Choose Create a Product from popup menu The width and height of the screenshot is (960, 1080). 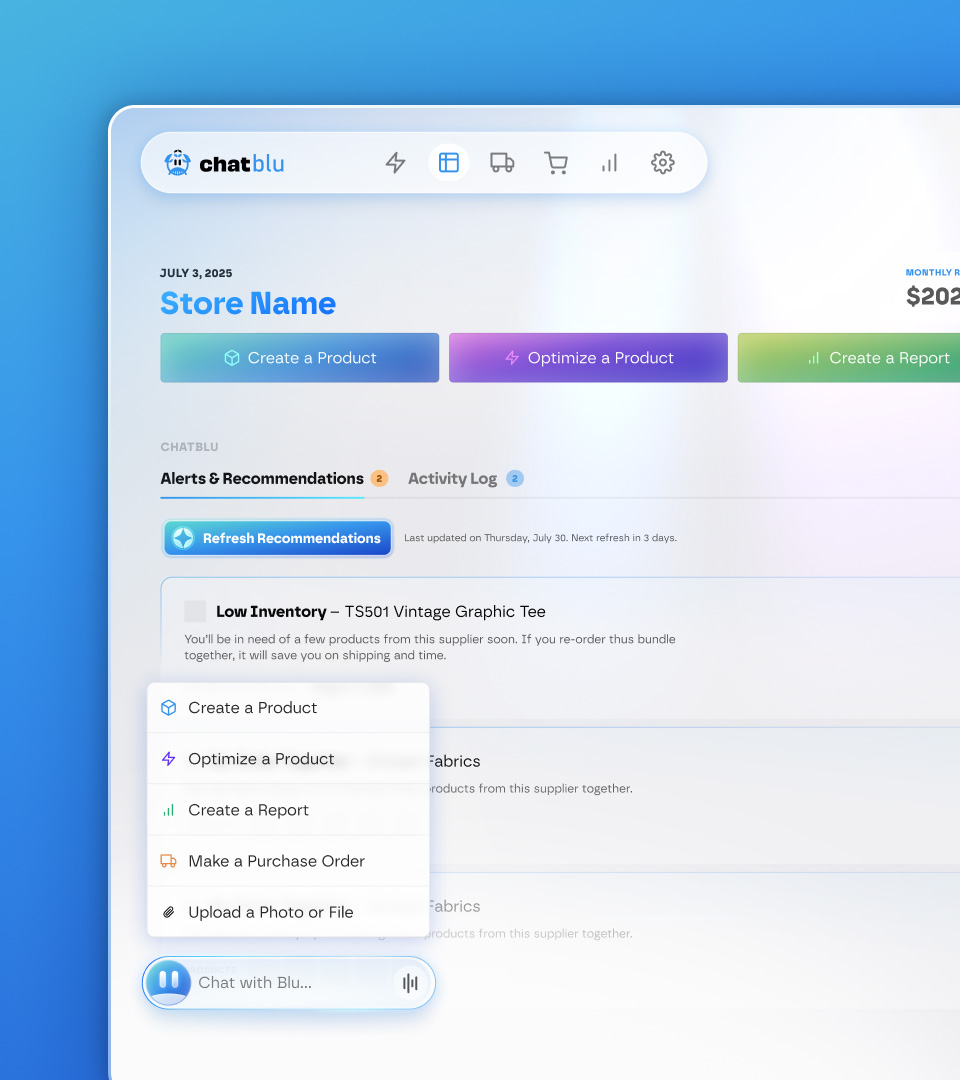289,708
